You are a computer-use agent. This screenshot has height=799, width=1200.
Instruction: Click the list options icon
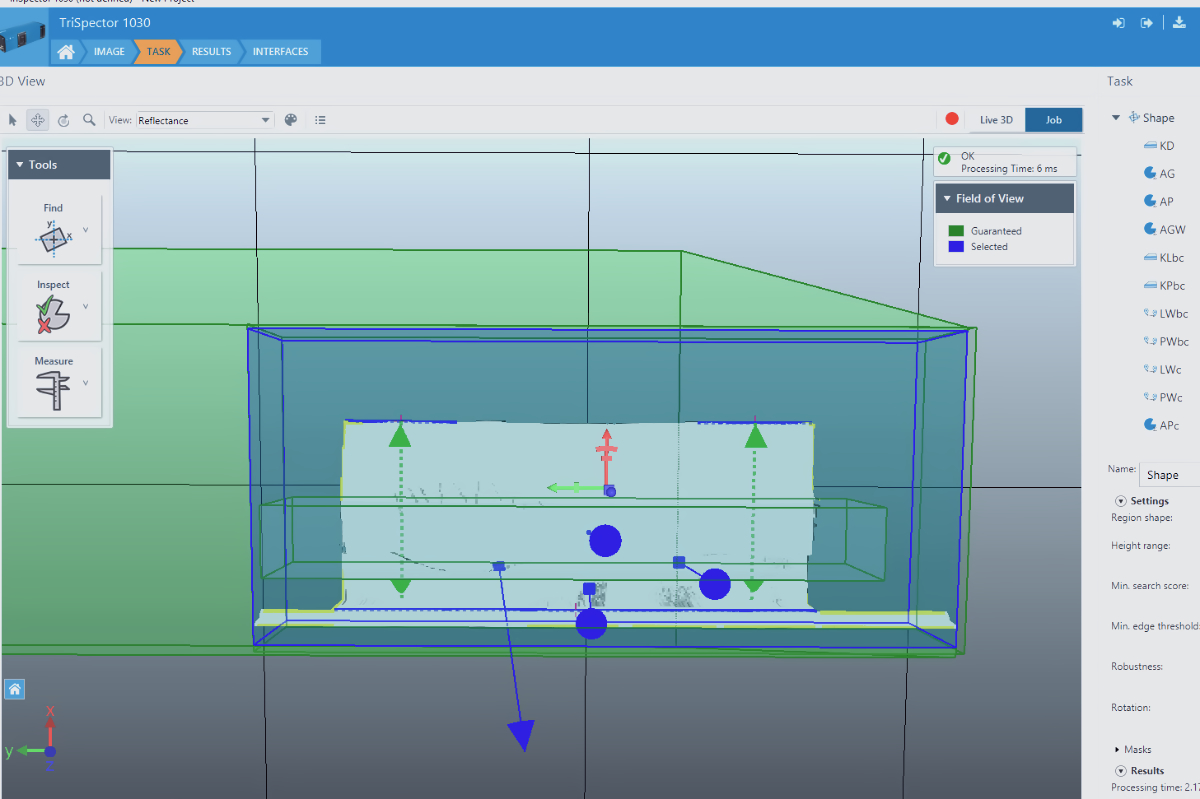coord(320,120)
